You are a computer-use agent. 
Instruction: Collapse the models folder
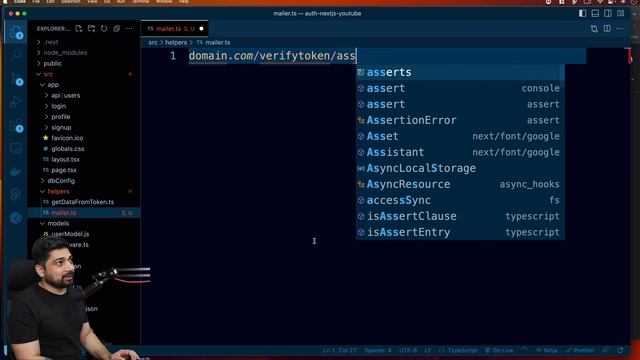click(84, 223)
